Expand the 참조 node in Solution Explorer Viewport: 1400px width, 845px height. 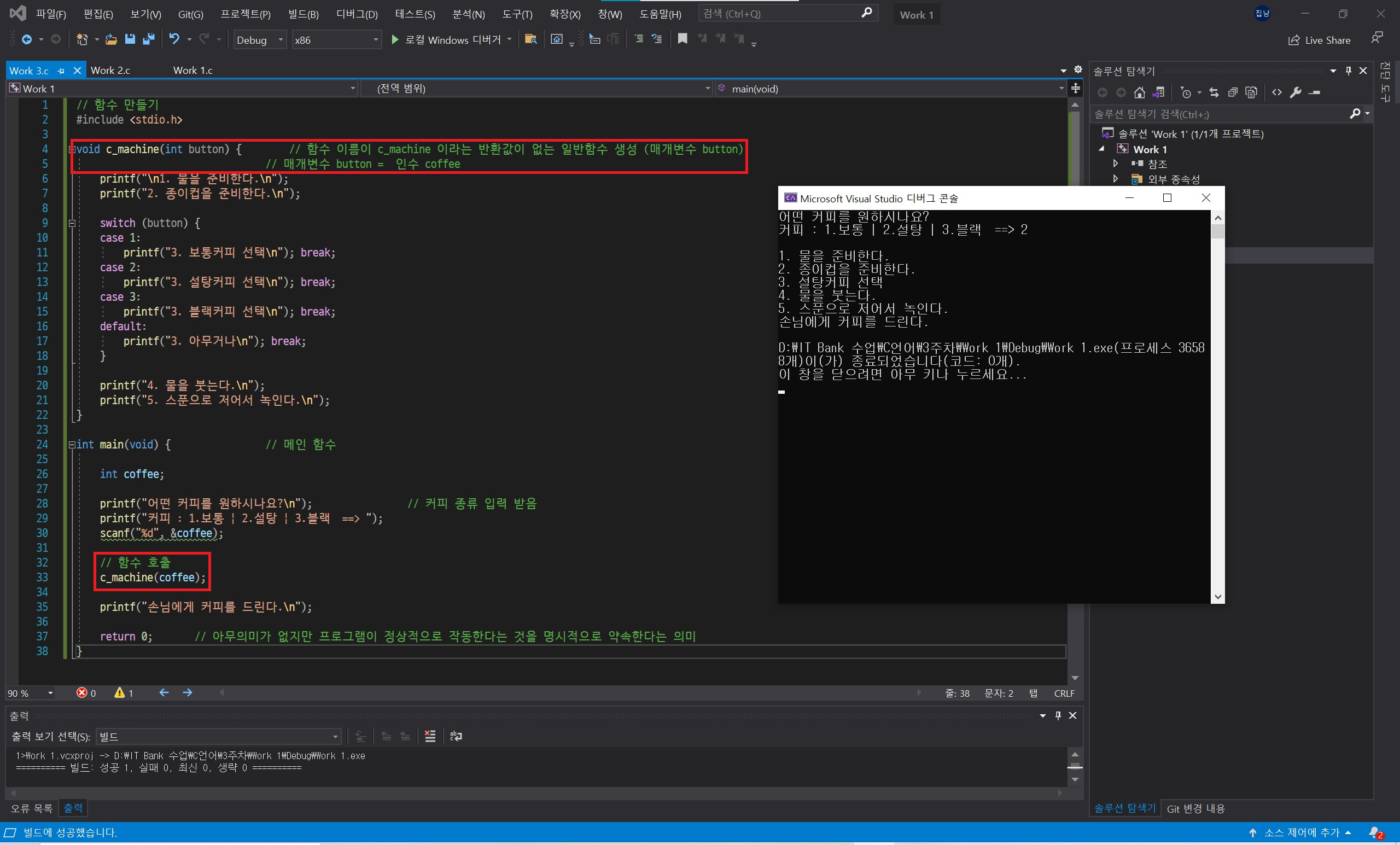(1115, 164)
